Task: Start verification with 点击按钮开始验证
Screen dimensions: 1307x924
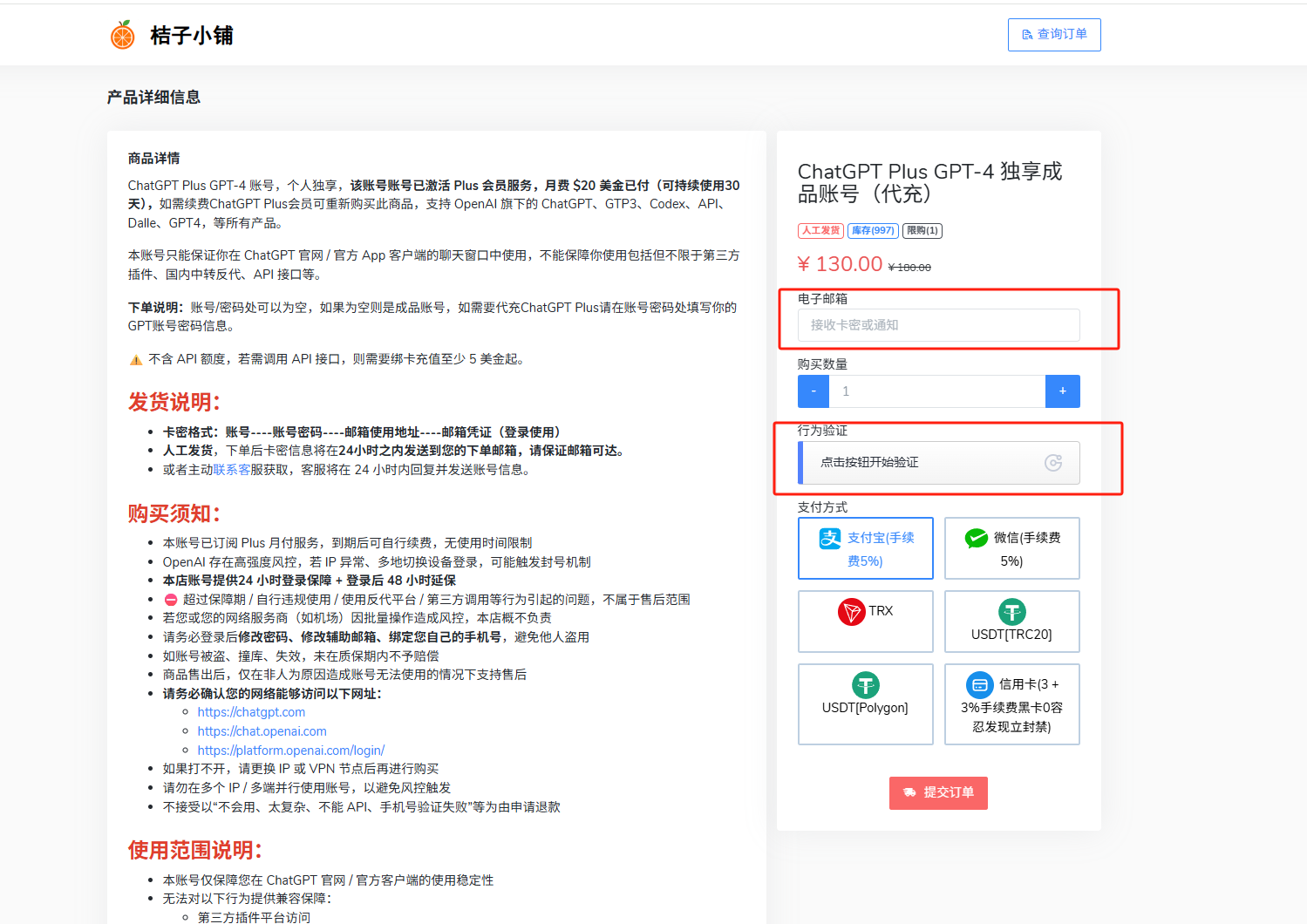Action: click(x=939, y=463)
